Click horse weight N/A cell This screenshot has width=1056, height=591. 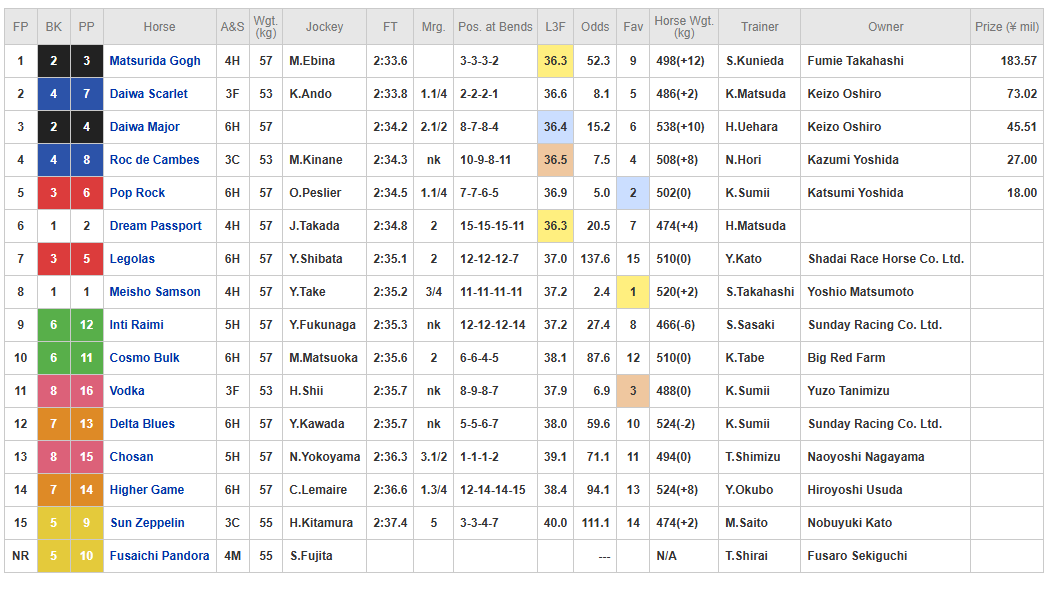[684, 555]
